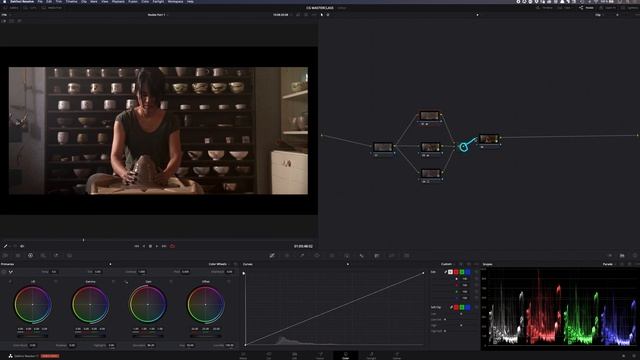This screenshot has width=640, height=360.
Task: Open the Color Match palette
Action: point(18,256)
